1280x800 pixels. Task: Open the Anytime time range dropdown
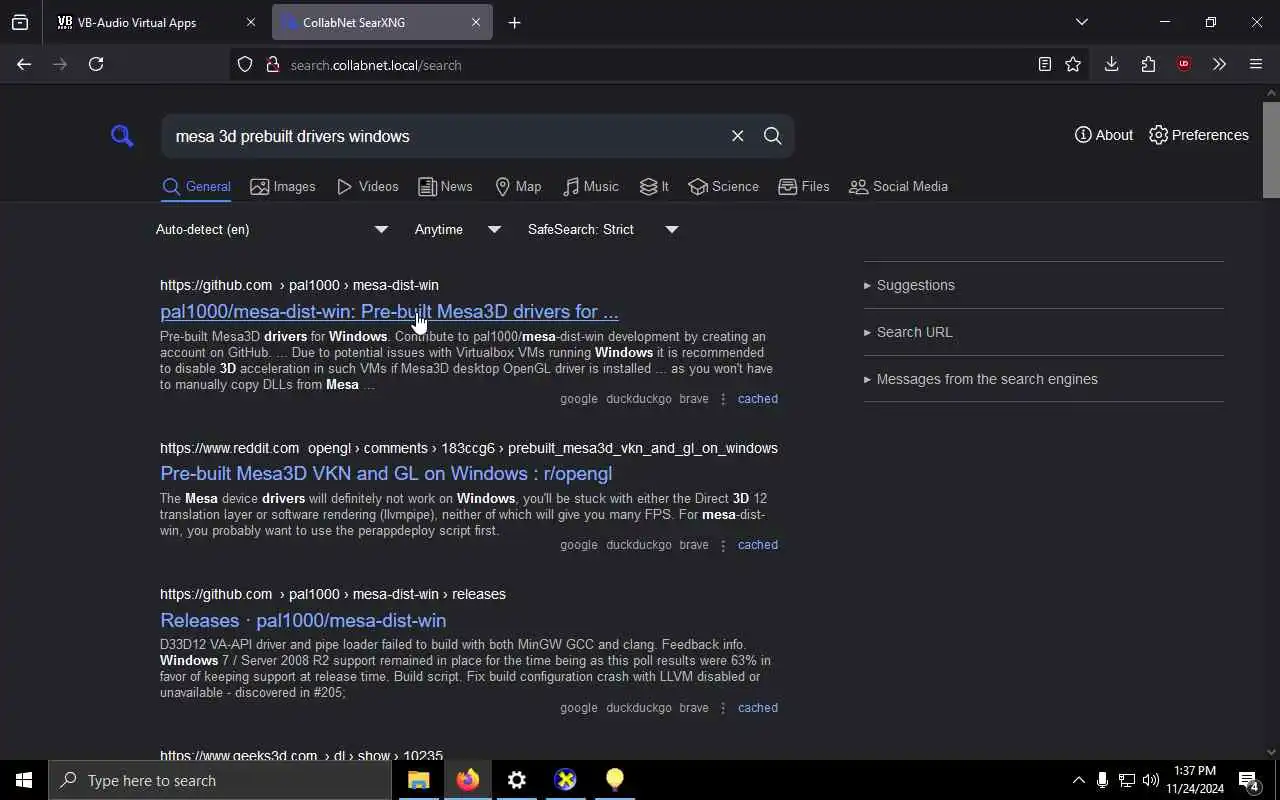click(458, 229)
